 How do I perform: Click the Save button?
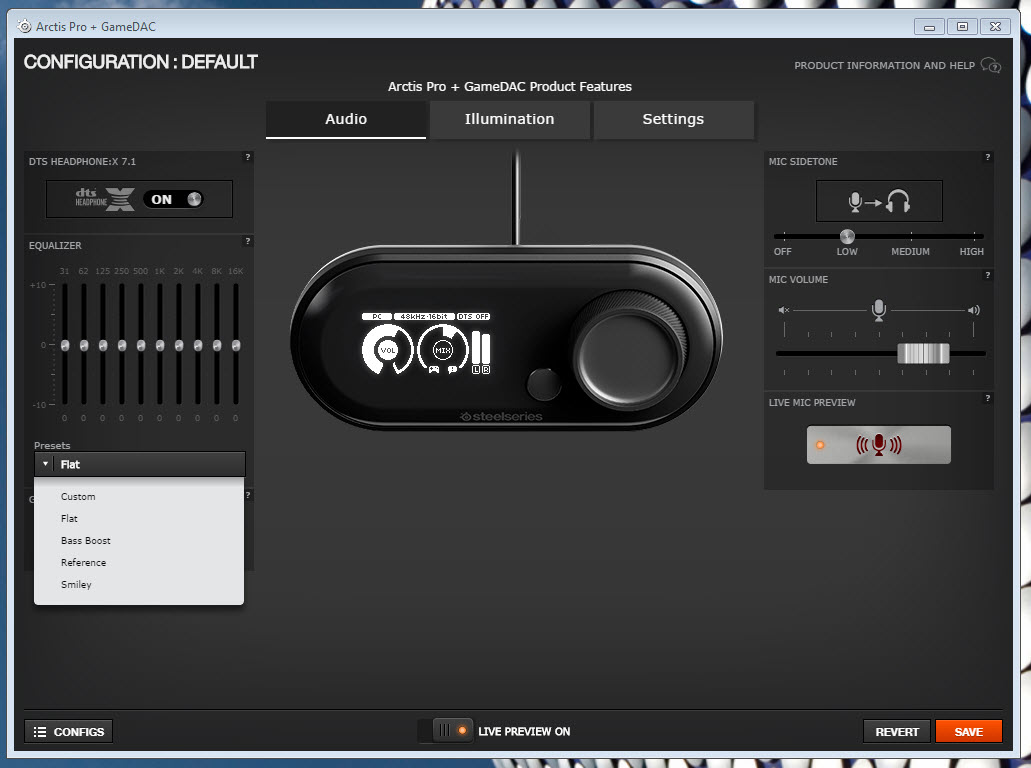click(969, 731)
